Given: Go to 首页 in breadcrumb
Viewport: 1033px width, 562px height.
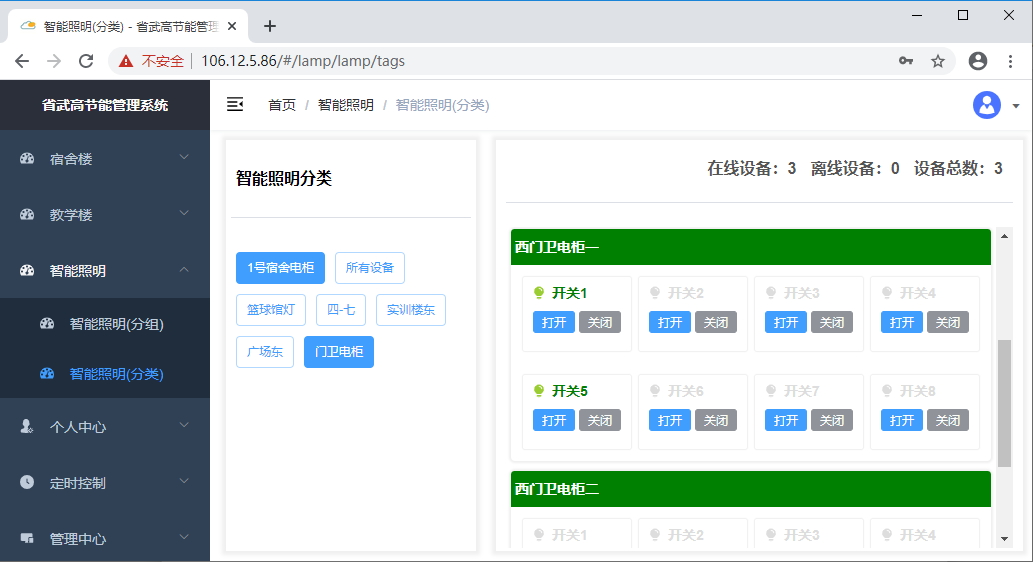Looking at the screenshot, I should pos(282,105).
